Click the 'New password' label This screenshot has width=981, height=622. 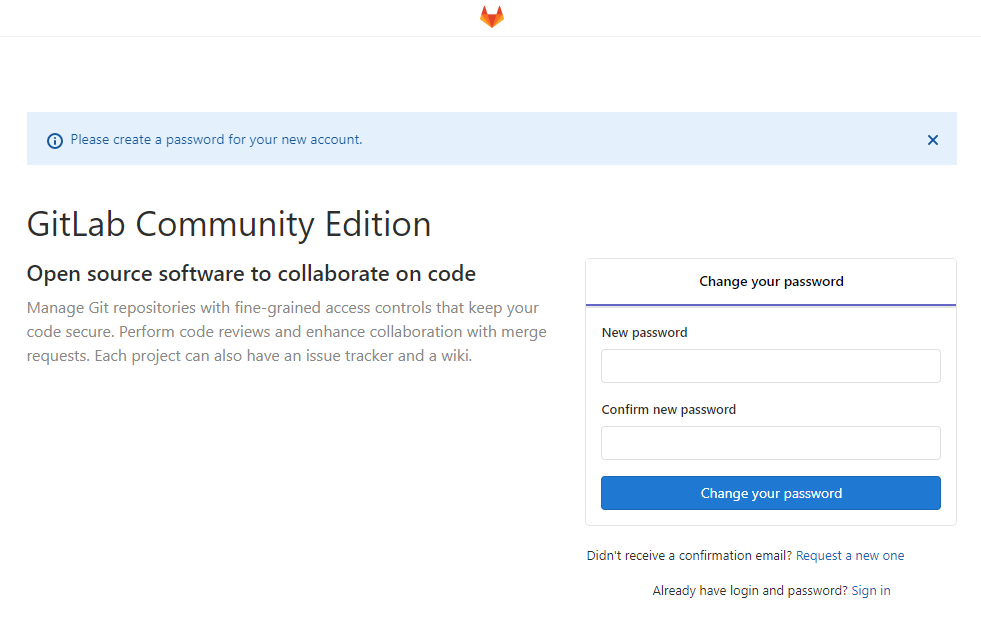coord(644,333)
